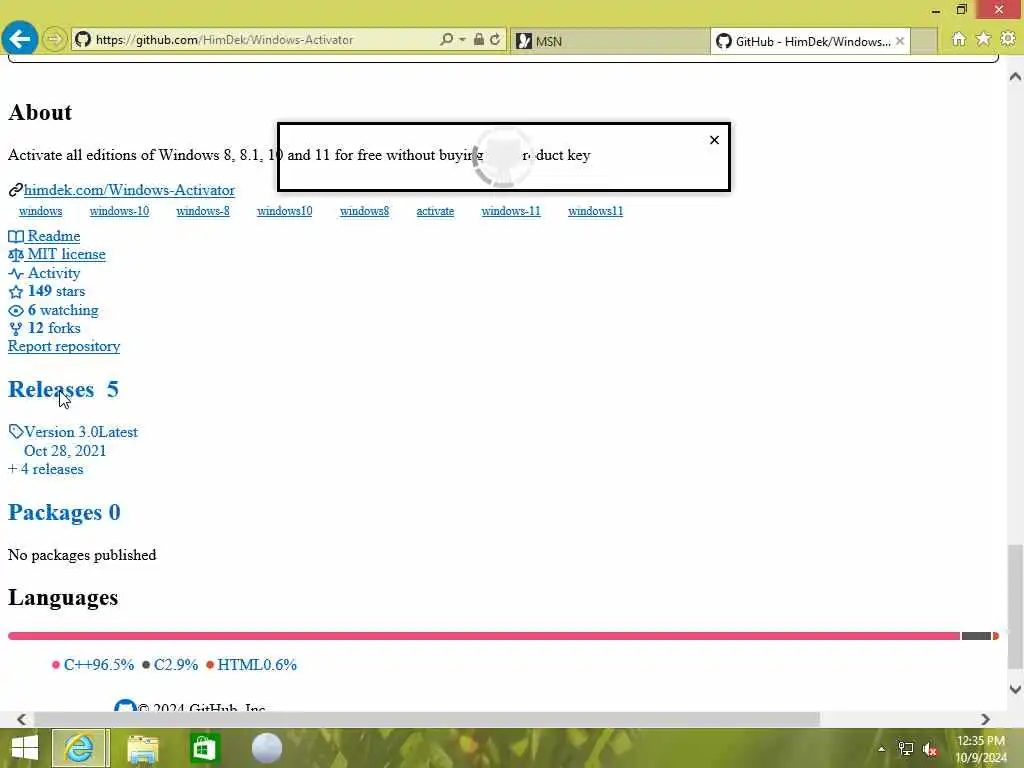Click the dark gray C segment of language bar
The width and height of the screenshot is (1024, 768).
976,636
